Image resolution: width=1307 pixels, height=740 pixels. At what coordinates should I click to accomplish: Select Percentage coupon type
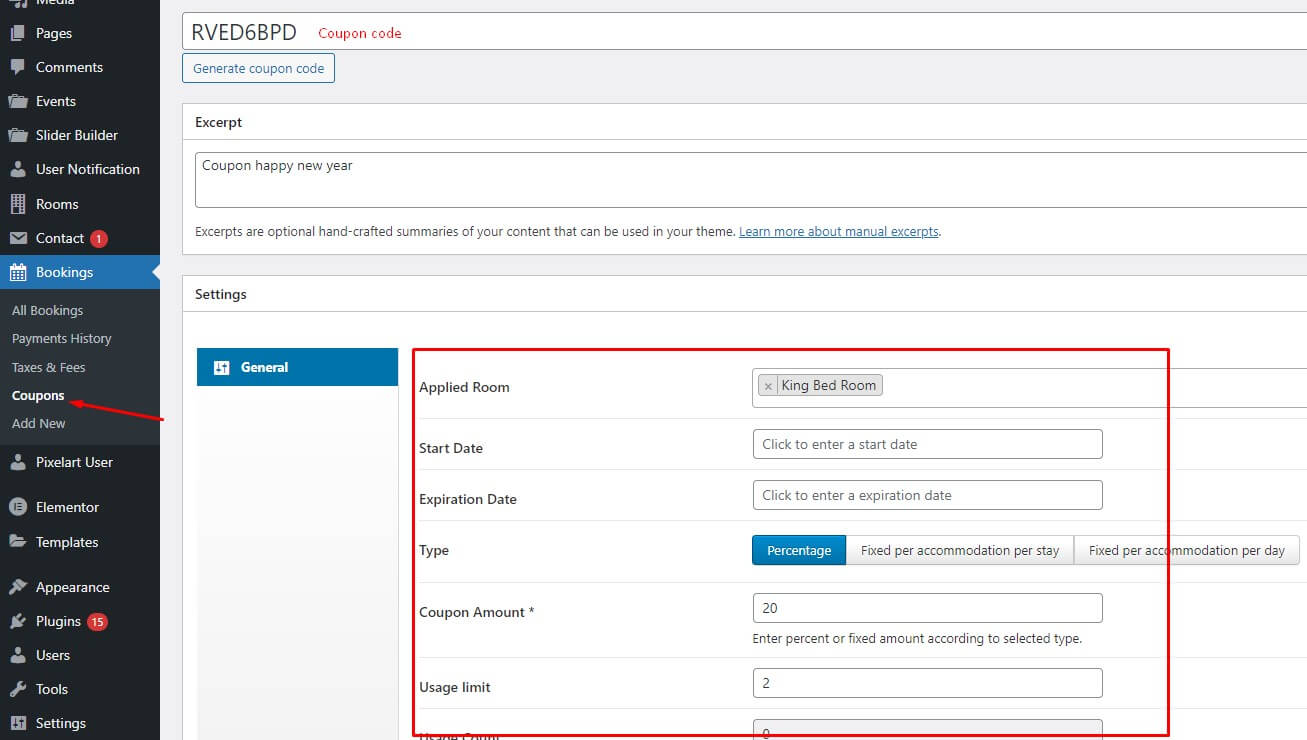[x=799, y=550]
